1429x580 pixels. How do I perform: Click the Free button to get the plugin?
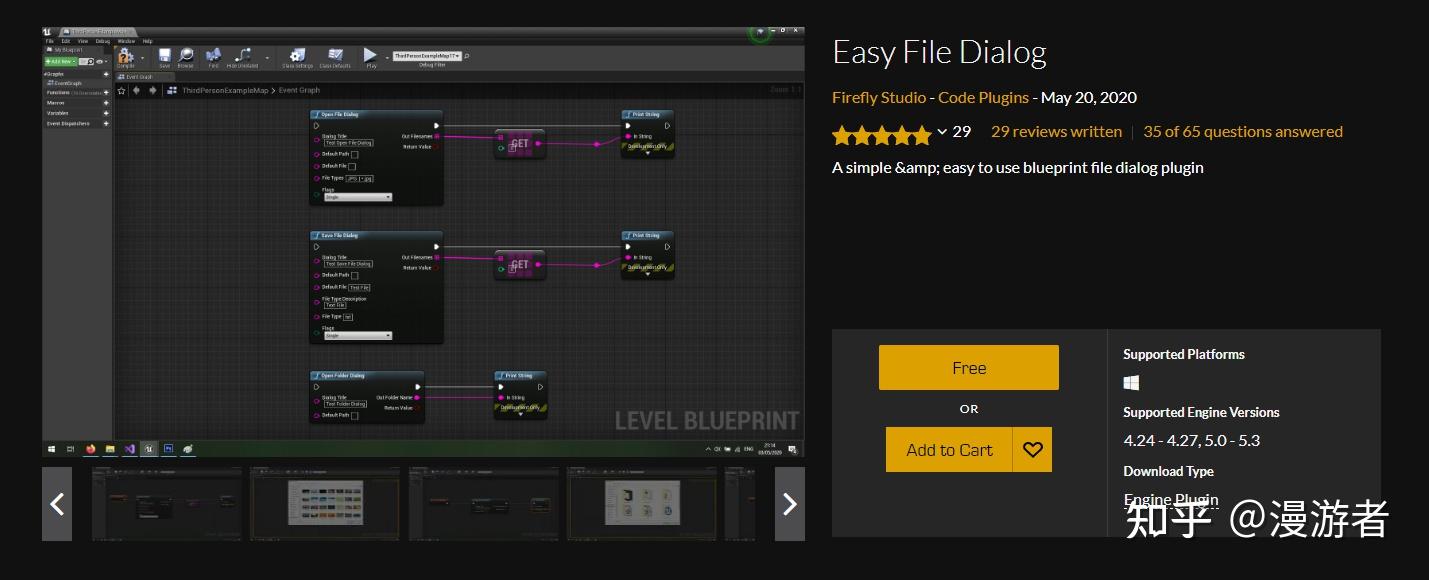pos(968,367)
